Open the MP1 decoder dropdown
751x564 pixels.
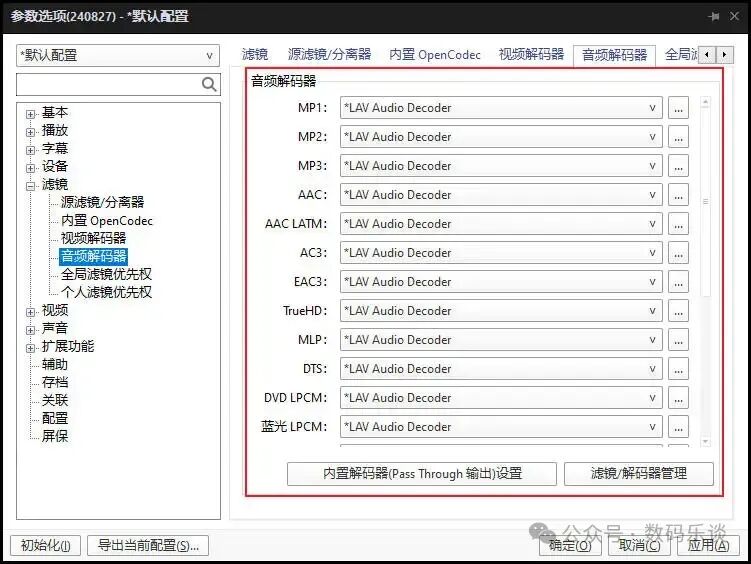point(501,108)
